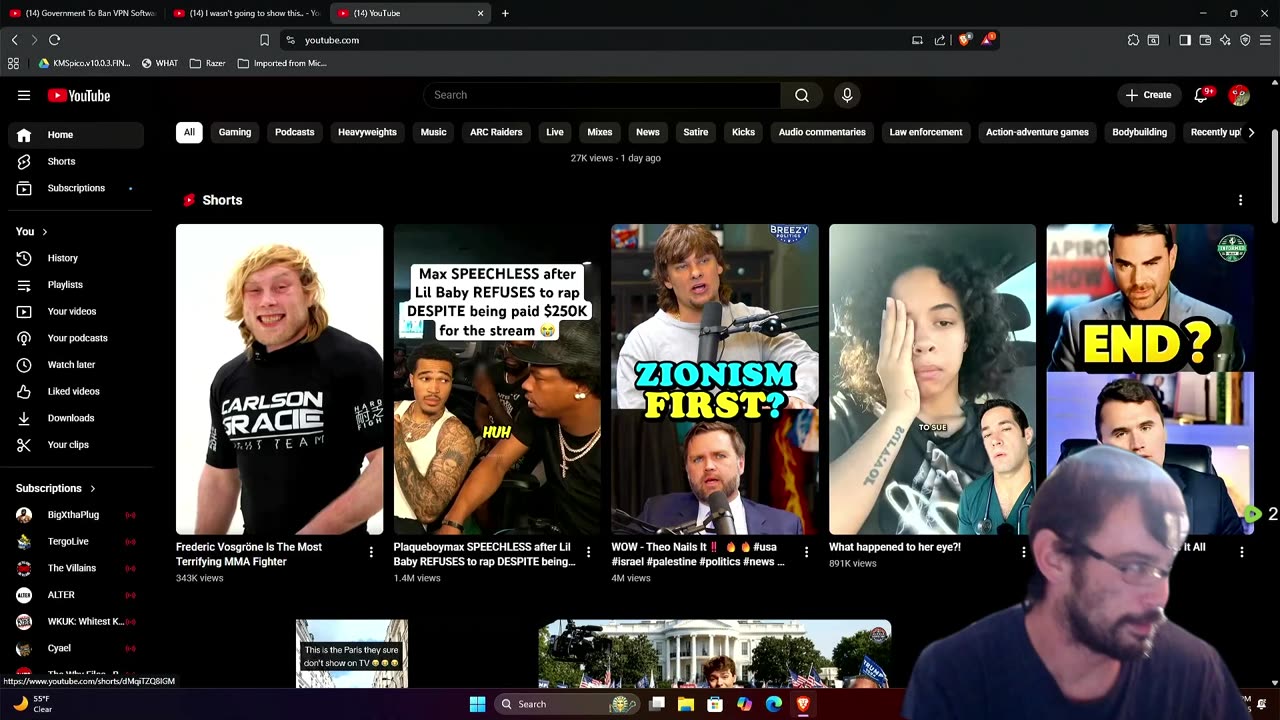The image size is (1280, 720).
Task: Open a new browser tab
Action: coord(505,13)
